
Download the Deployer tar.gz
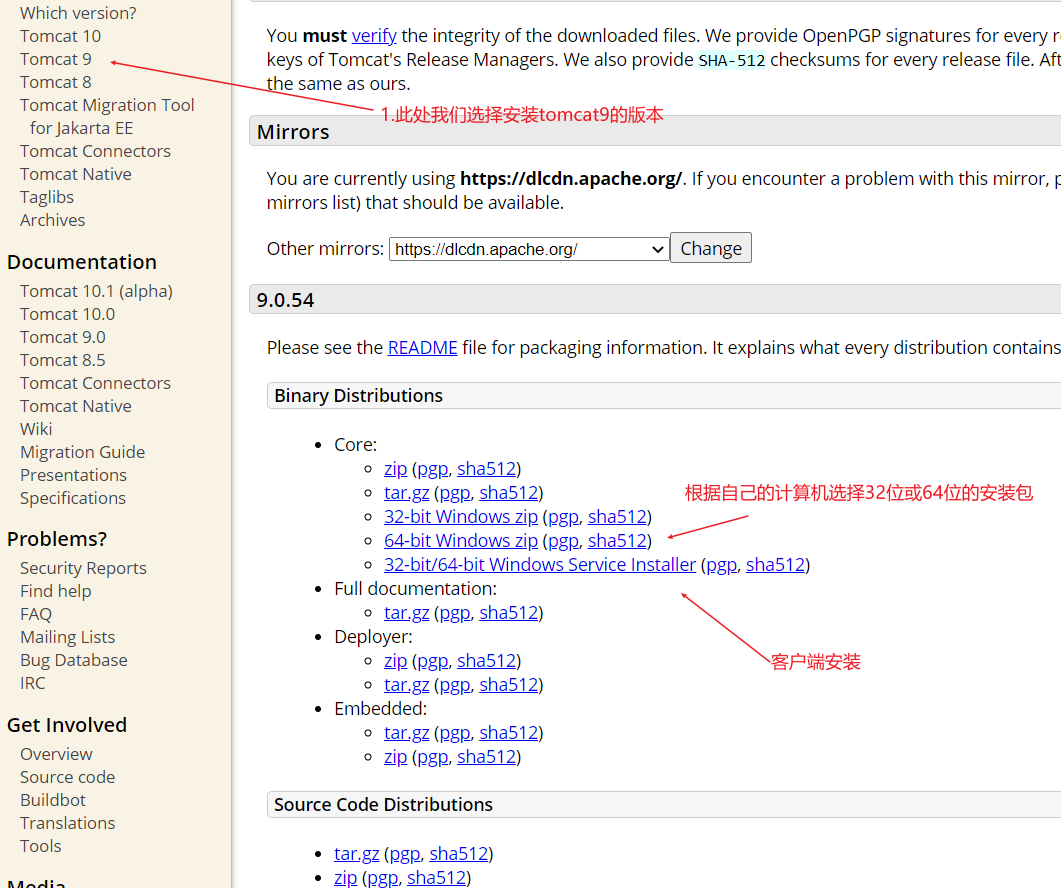pos(406,685)
